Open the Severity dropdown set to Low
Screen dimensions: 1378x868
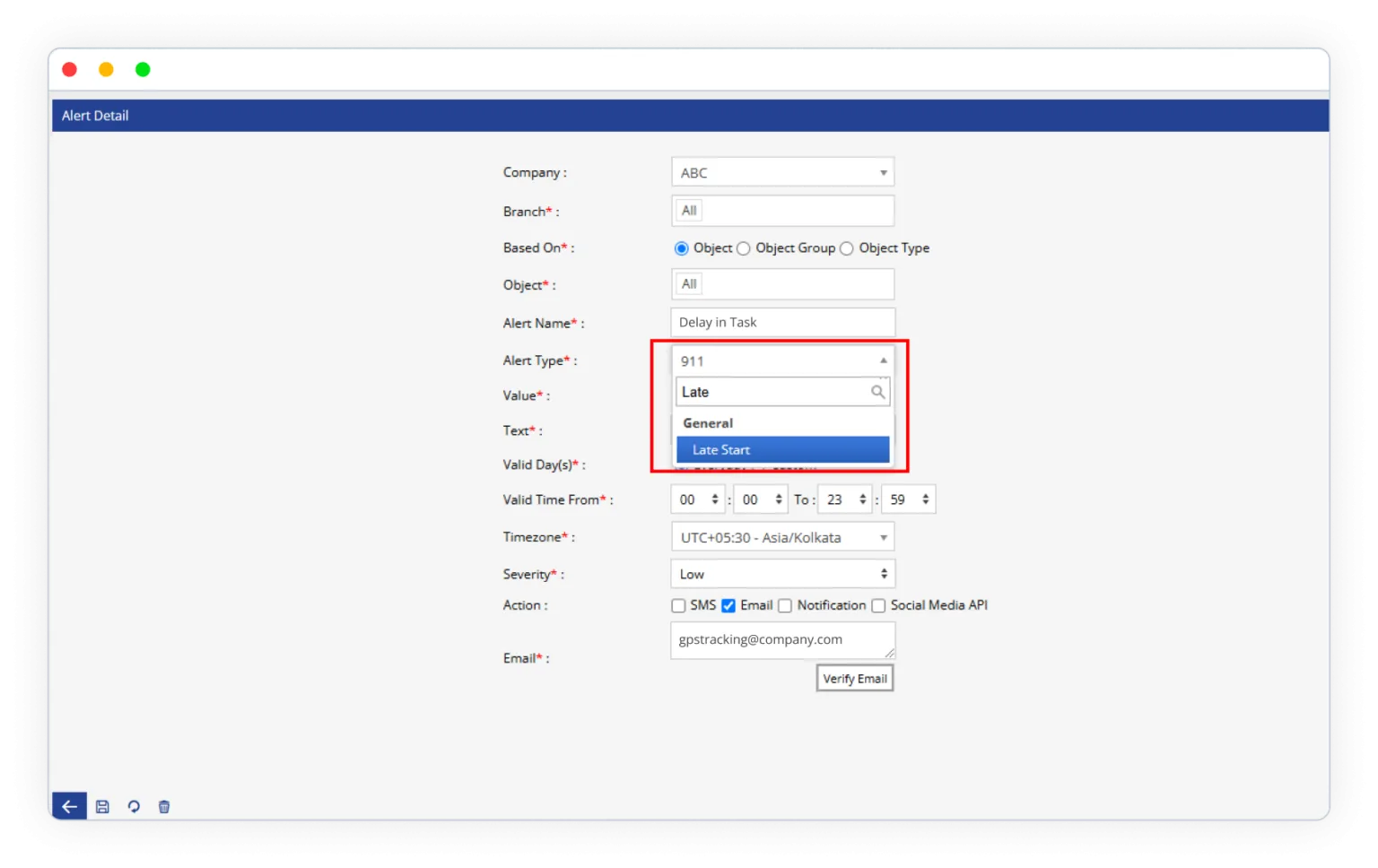(x=782, y=574)
